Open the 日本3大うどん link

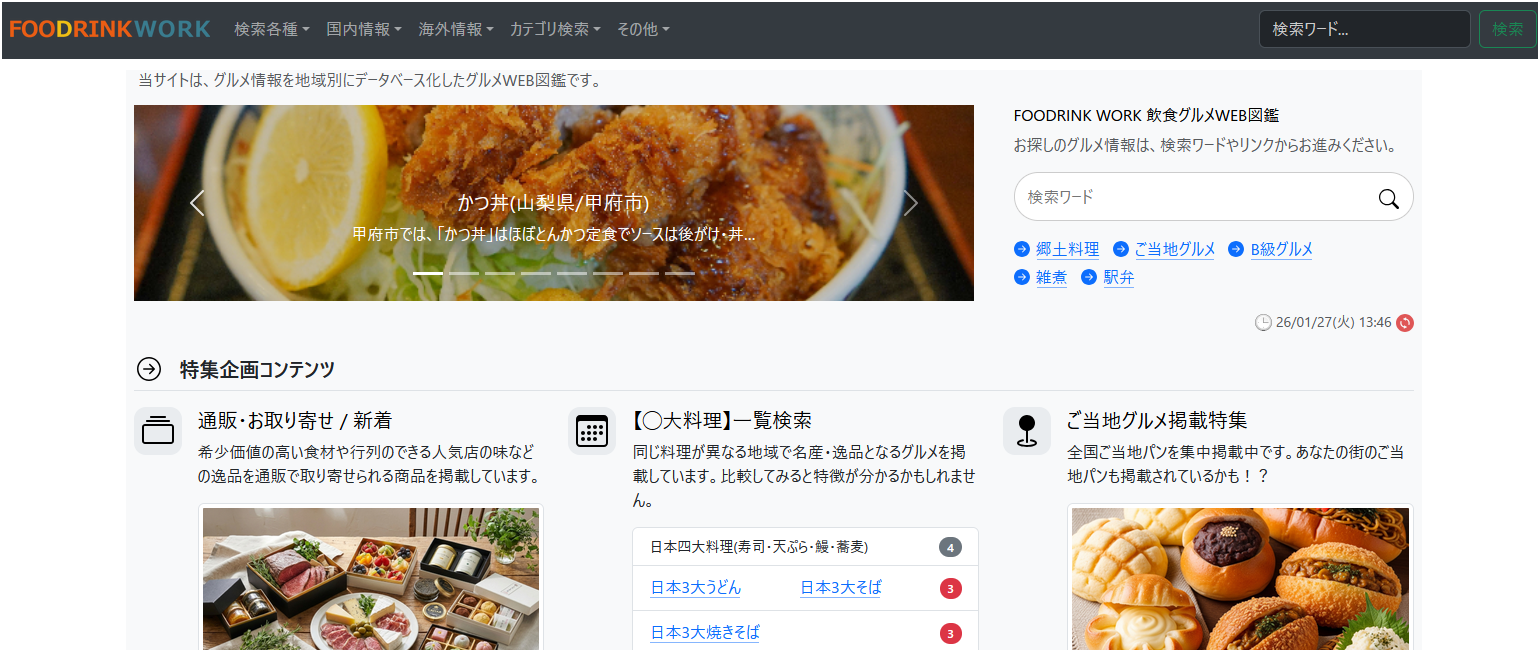pyautogui.click(x=696, y=588)
